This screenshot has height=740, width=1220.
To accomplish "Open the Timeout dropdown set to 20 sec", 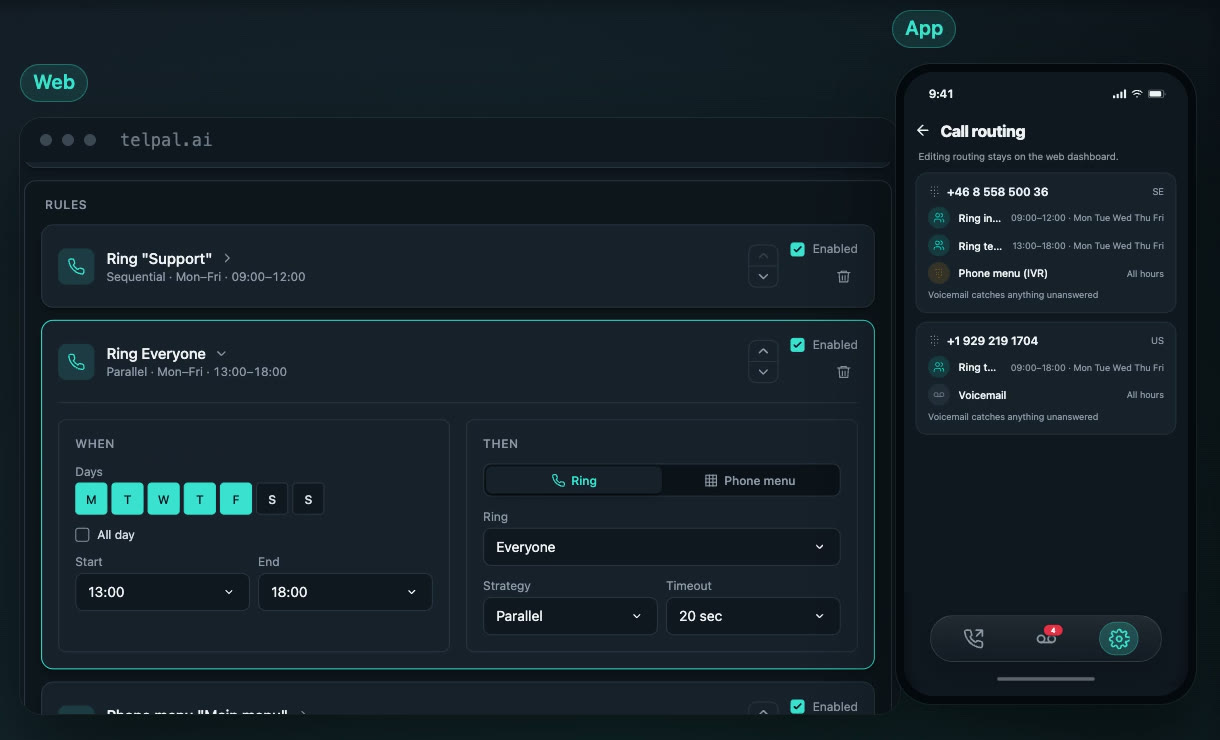I will click(753, 616).
